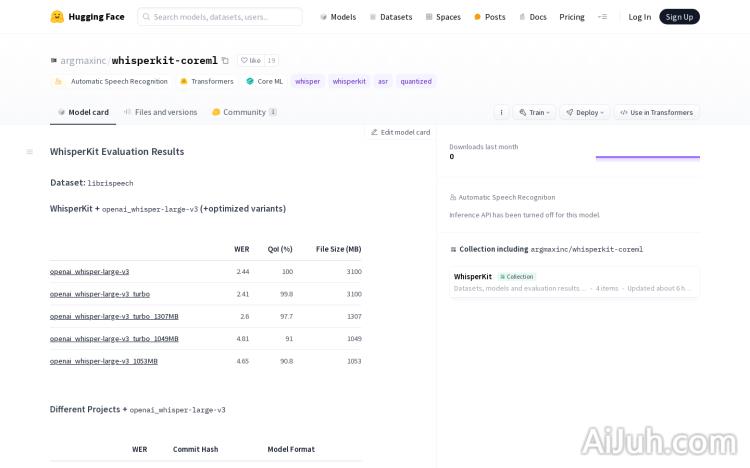Copy the model name with the copy icon
Image resolution: width=750 pixels, height=468 pixels.
pos(225,61)
